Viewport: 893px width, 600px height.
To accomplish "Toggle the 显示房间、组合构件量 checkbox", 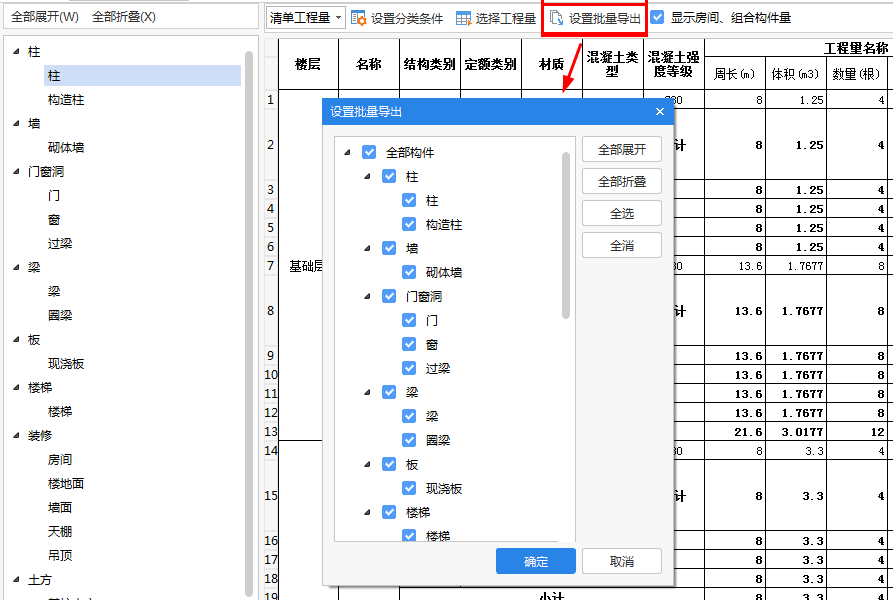I will tap(657, 17).
